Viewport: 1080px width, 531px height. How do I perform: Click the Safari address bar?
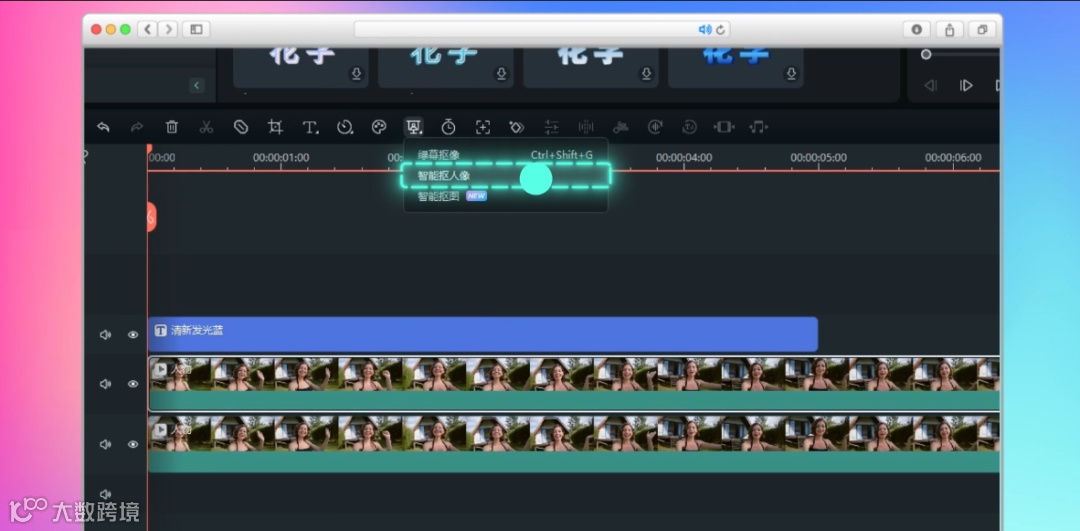tap(542, 30)
